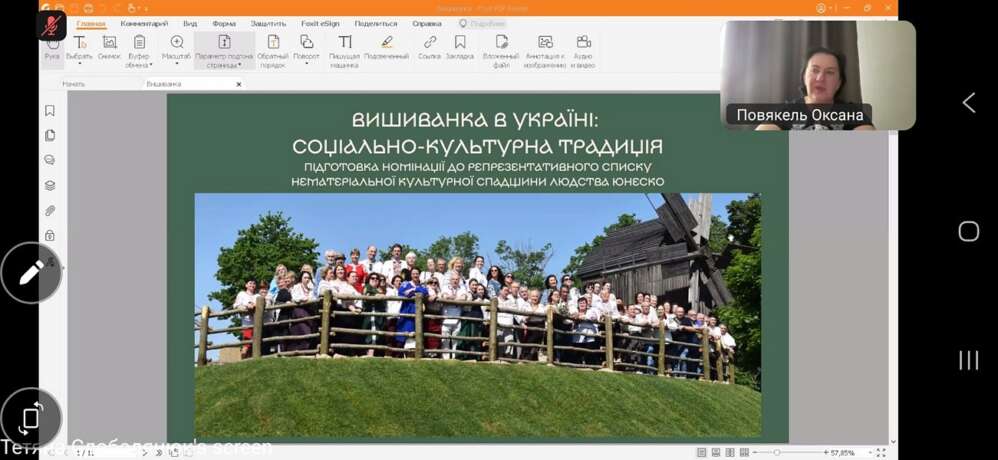Click the File Attachment (Вложенный файл) tool
This screenshot has width=998, height=460.
tap(501, 51)
